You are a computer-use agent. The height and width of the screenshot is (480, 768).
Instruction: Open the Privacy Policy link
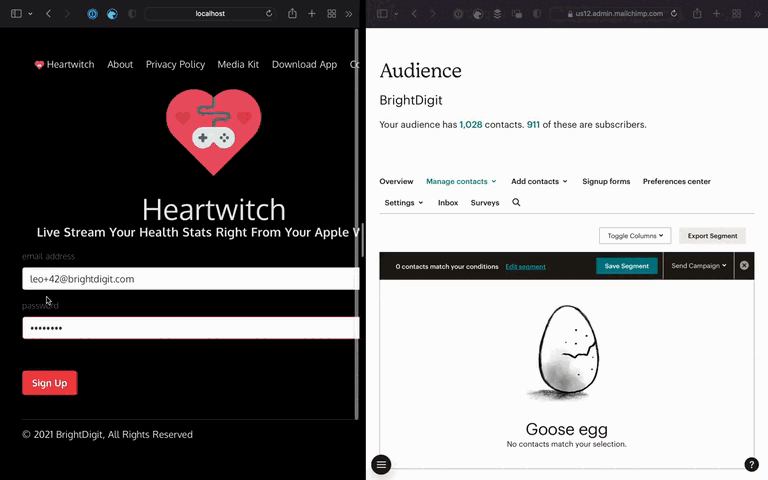pyautogui.click(x=175, y=65)
